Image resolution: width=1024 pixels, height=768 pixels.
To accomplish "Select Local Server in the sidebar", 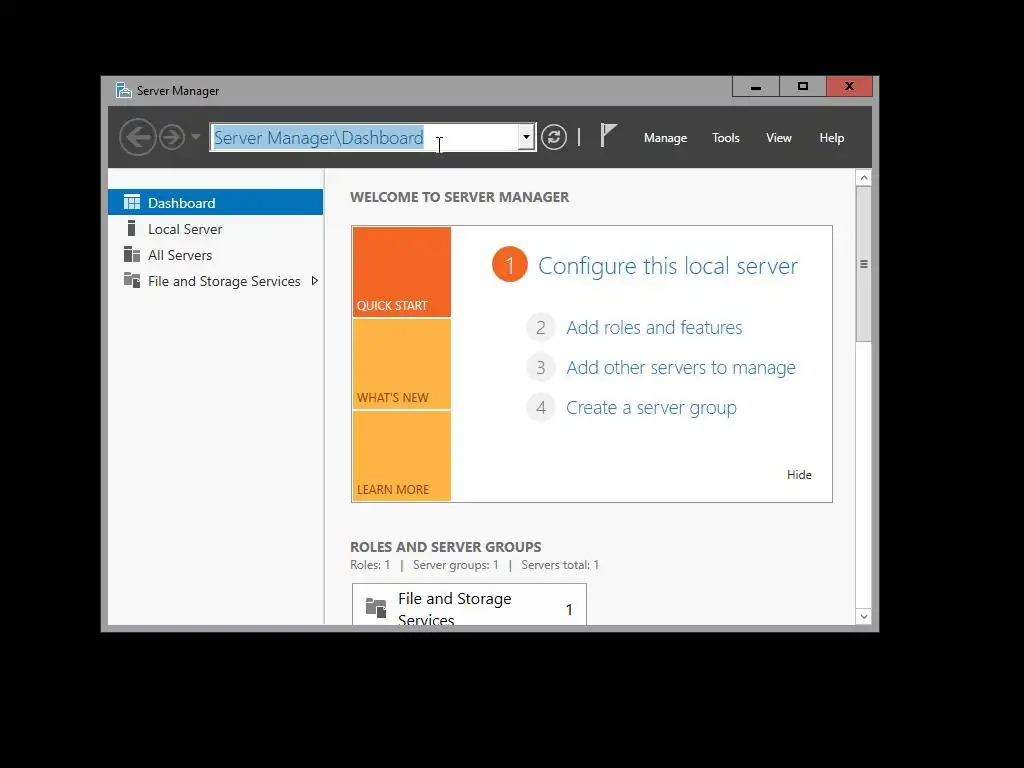I will tap(216, 229).
